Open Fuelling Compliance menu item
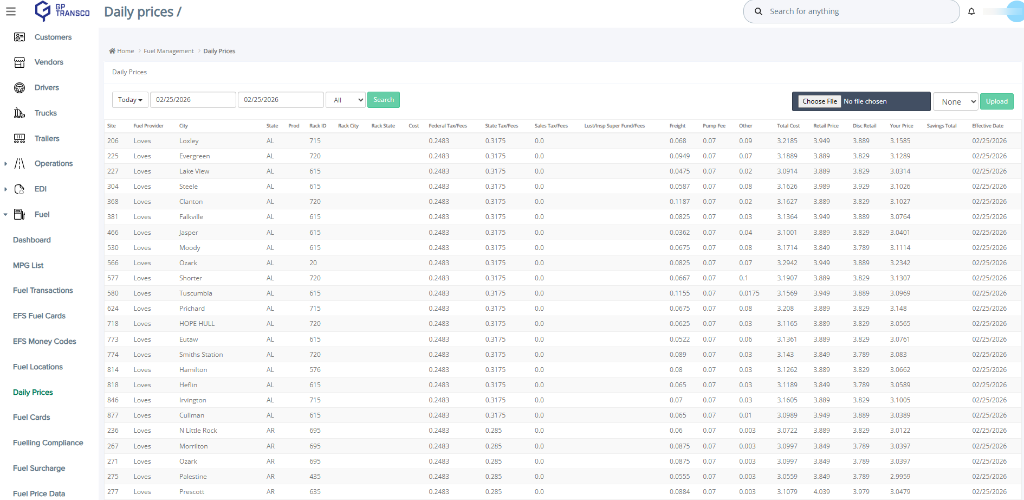Screen dimensions: 1024x500 (x=48, y=443)
